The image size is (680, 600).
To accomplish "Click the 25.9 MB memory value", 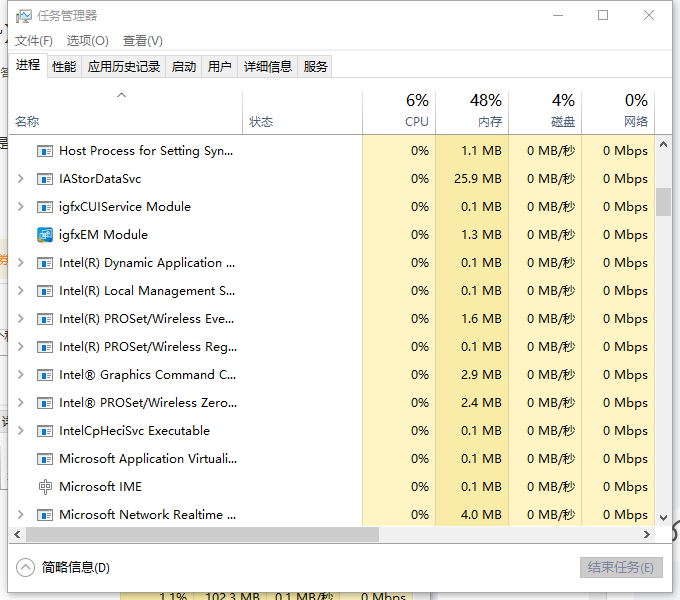I will click(478, 179).
